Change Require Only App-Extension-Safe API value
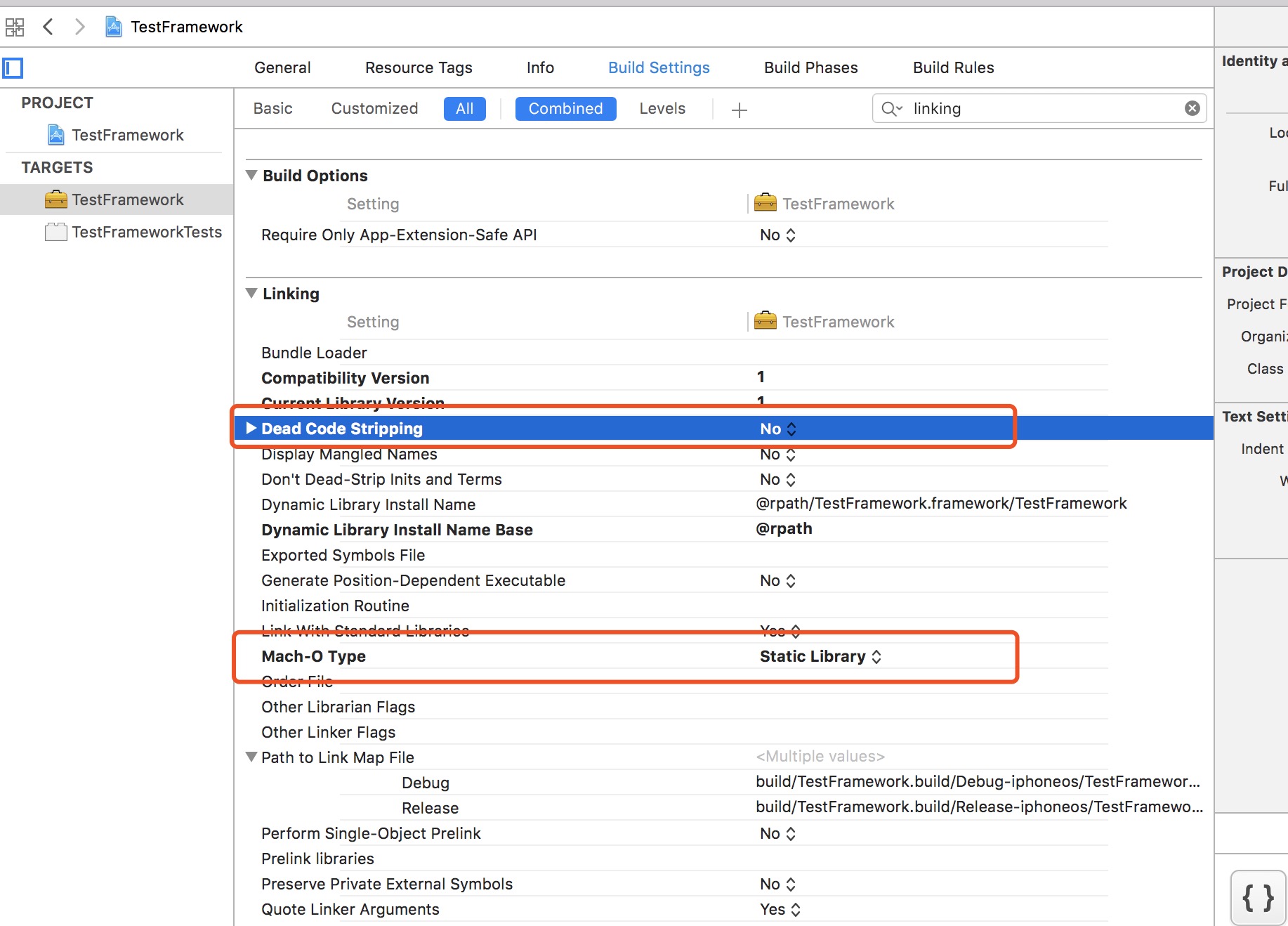This screenshot has height=926, width=1288. [777, 235]
